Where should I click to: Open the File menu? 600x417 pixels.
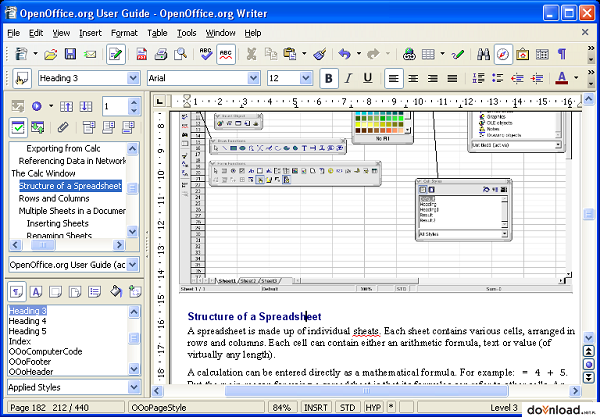[x=13, y=33]
